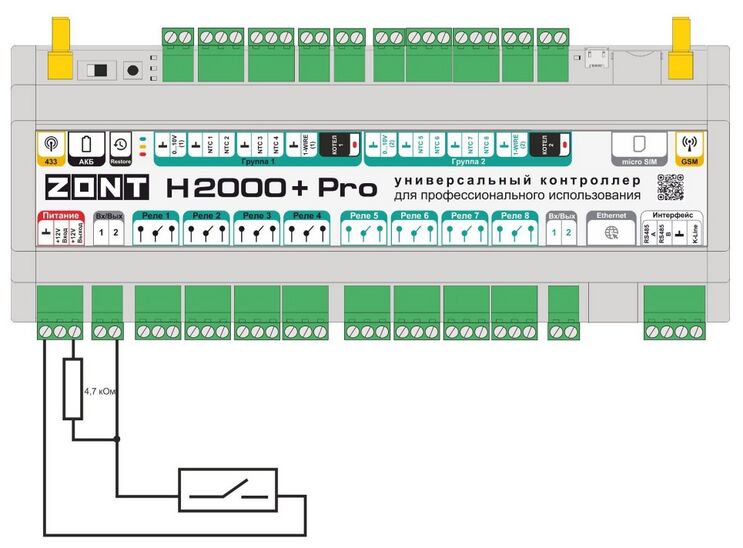Select the Питание label
This screenshot has width=743, height=548.
click(60, 216)
